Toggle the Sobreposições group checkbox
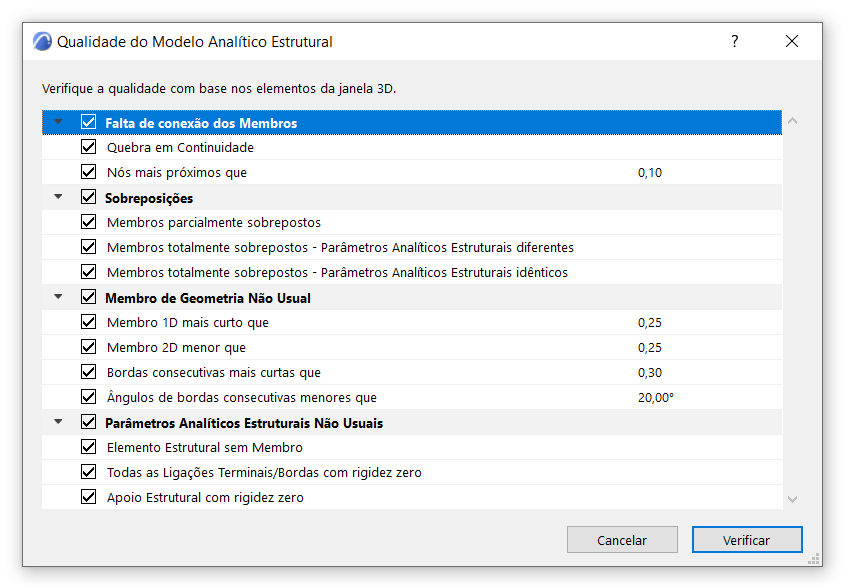The height and width of the screenshot is (587, 849). coord(89,197)
